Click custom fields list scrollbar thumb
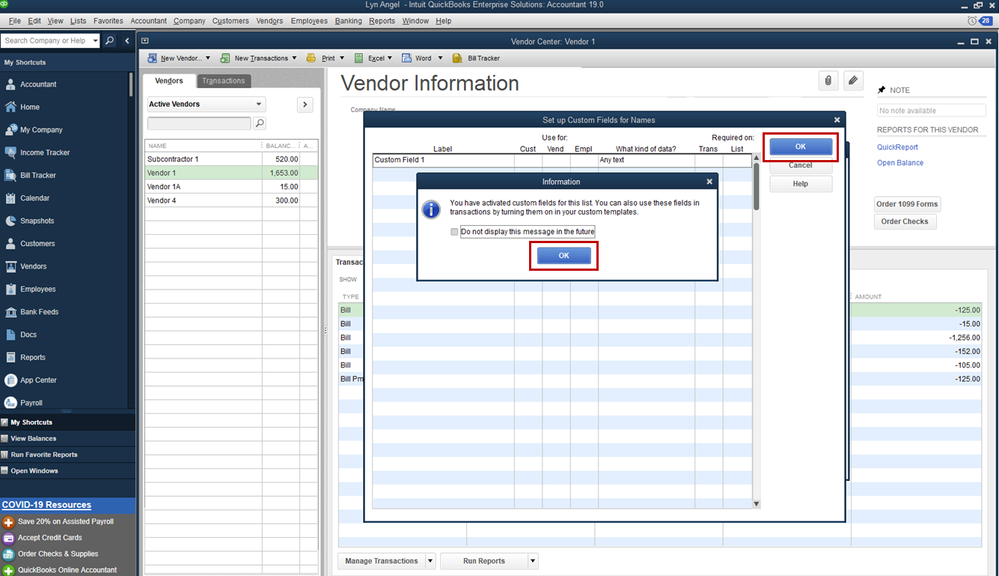 tap(756, 186)
